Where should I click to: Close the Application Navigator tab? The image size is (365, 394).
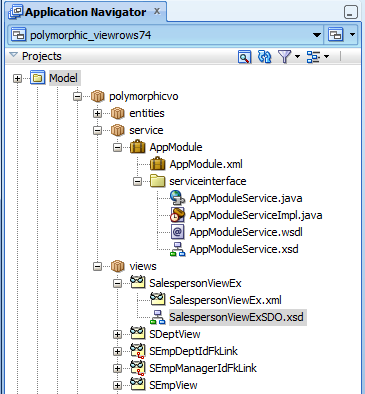point(157,12)
